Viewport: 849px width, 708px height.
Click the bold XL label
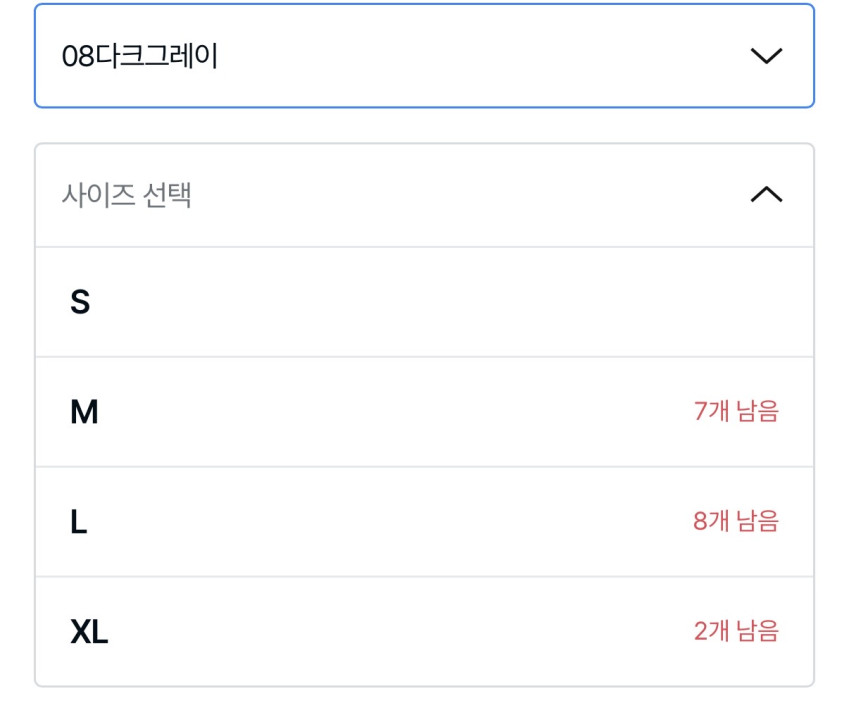pyautogui.click(x=89, y=632)
